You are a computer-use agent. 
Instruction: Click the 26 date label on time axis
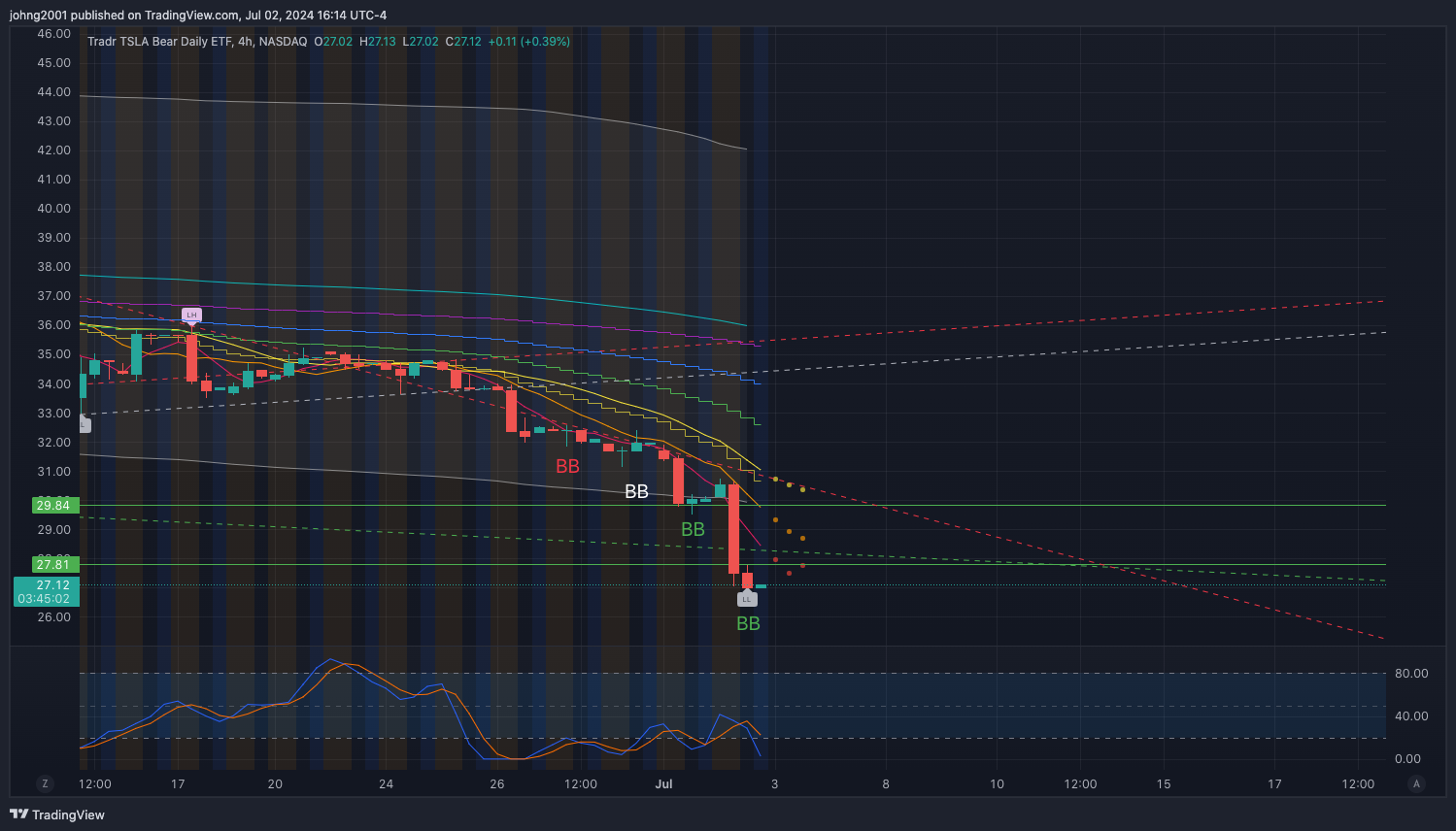tap(497, 784)
